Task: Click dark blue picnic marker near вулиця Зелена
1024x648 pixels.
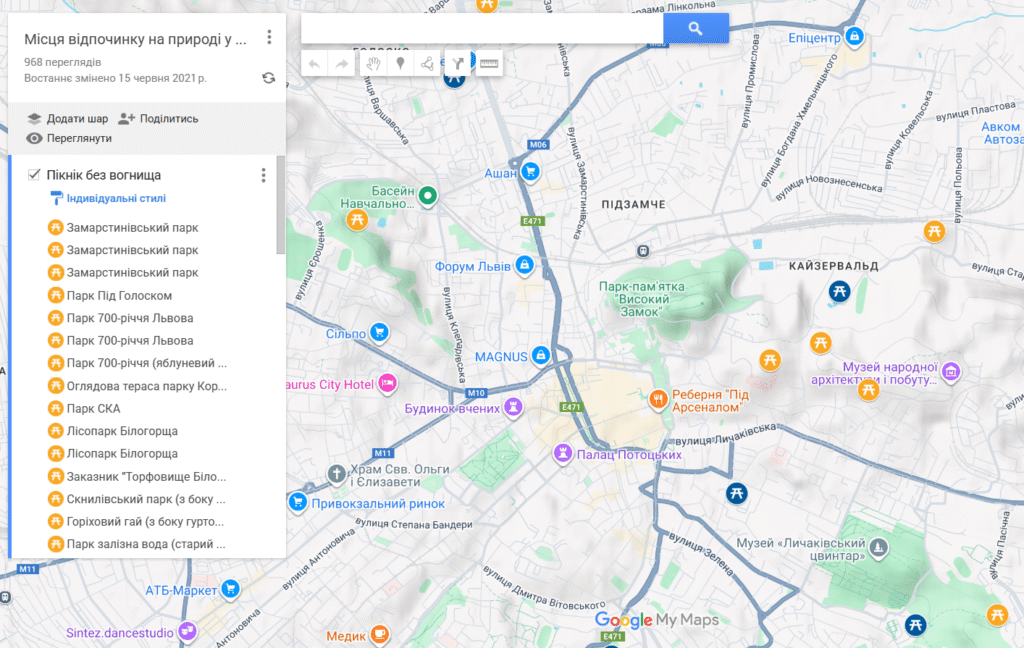Action: click(x=737, y=493)
